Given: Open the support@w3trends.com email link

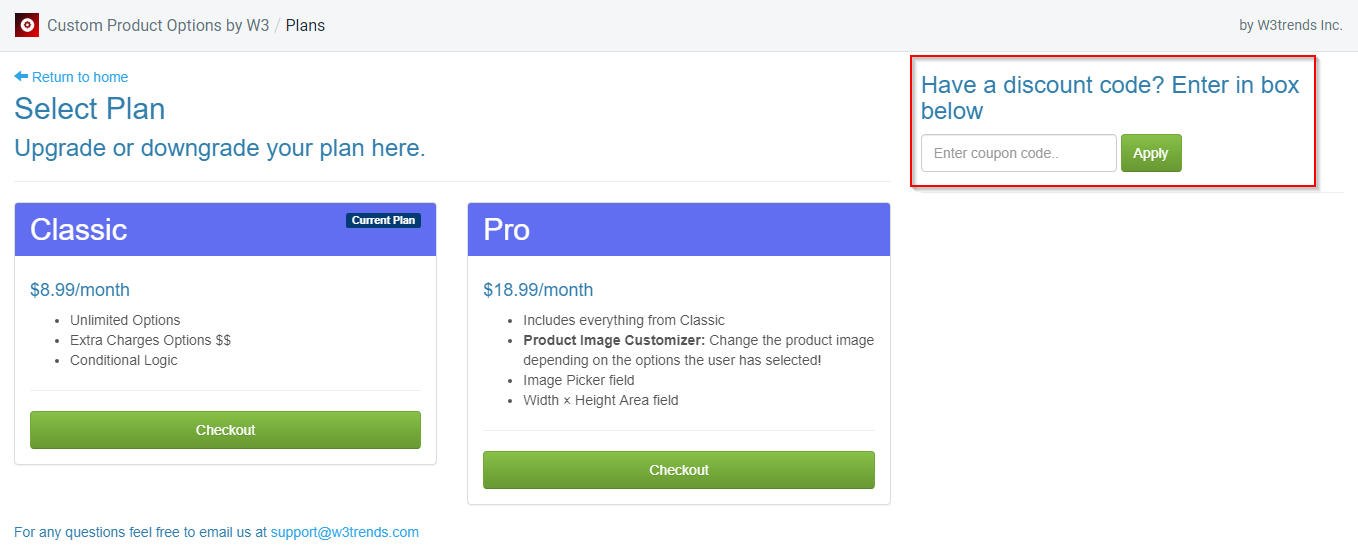Looking at the screenshot, I should (x=345, y=532).
